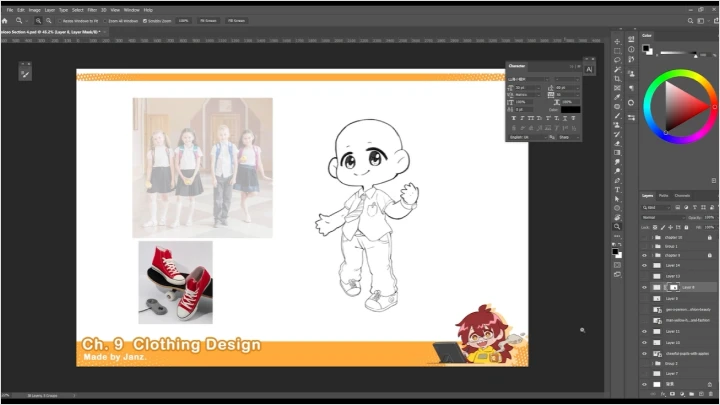Click the 100% zoom button
The height and width of the screenshot is (405, 720).
click(x=183, y=20)
